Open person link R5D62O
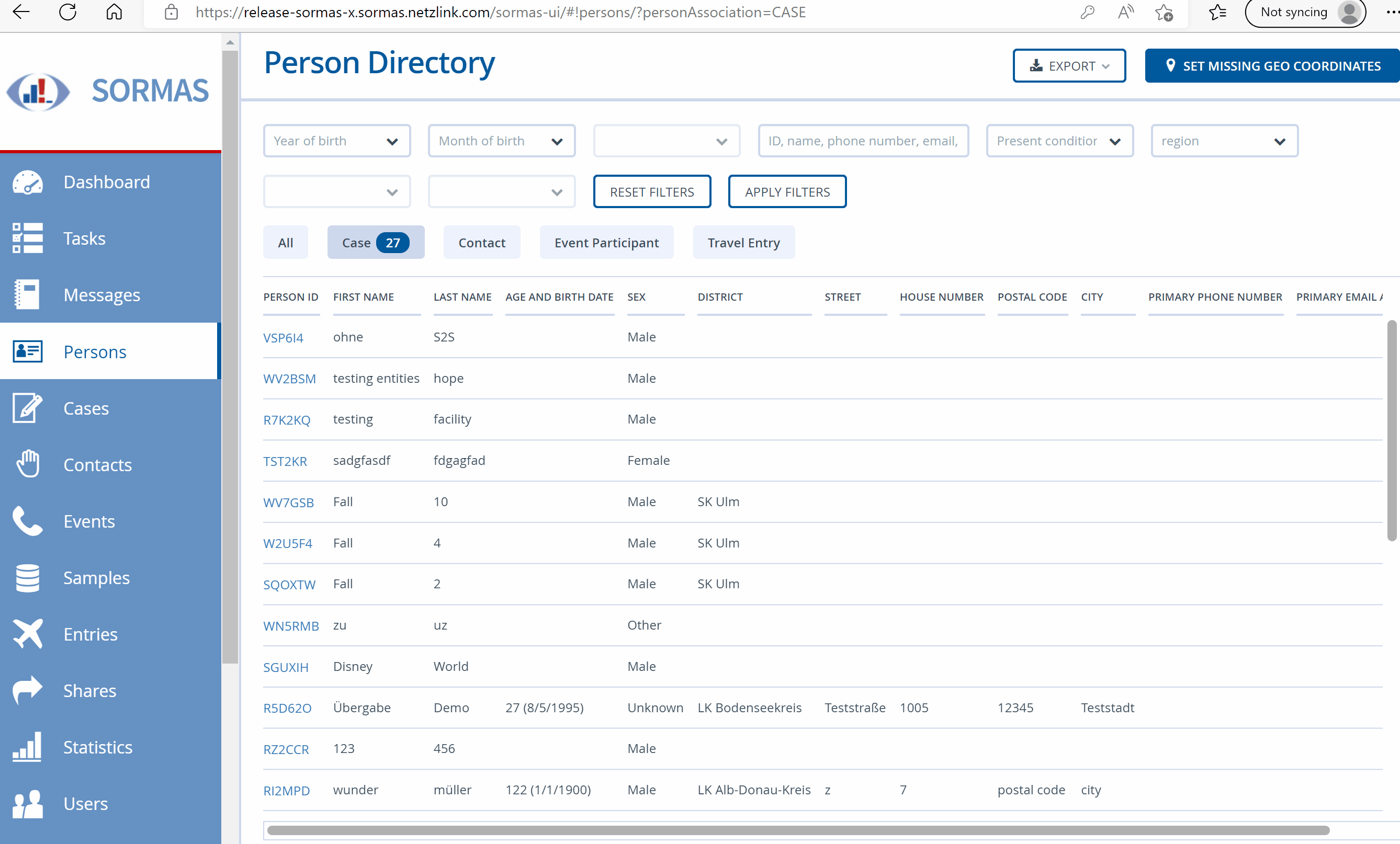 [287, 708]
